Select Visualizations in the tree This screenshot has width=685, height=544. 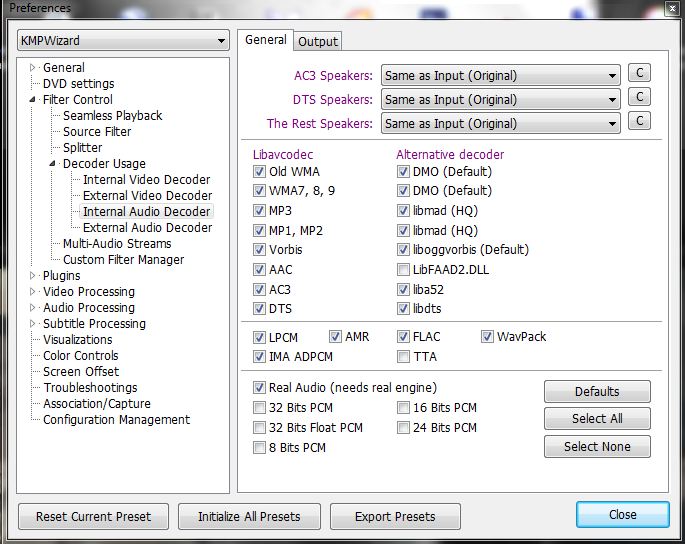click(78, 340)
